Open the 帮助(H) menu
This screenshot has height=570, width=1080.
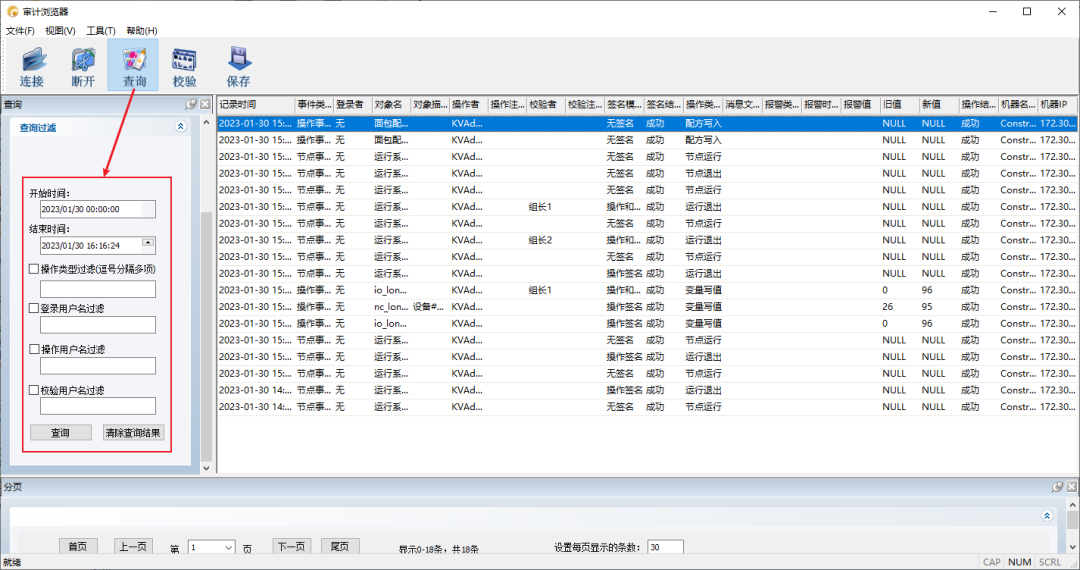click(x=141, y=31)
